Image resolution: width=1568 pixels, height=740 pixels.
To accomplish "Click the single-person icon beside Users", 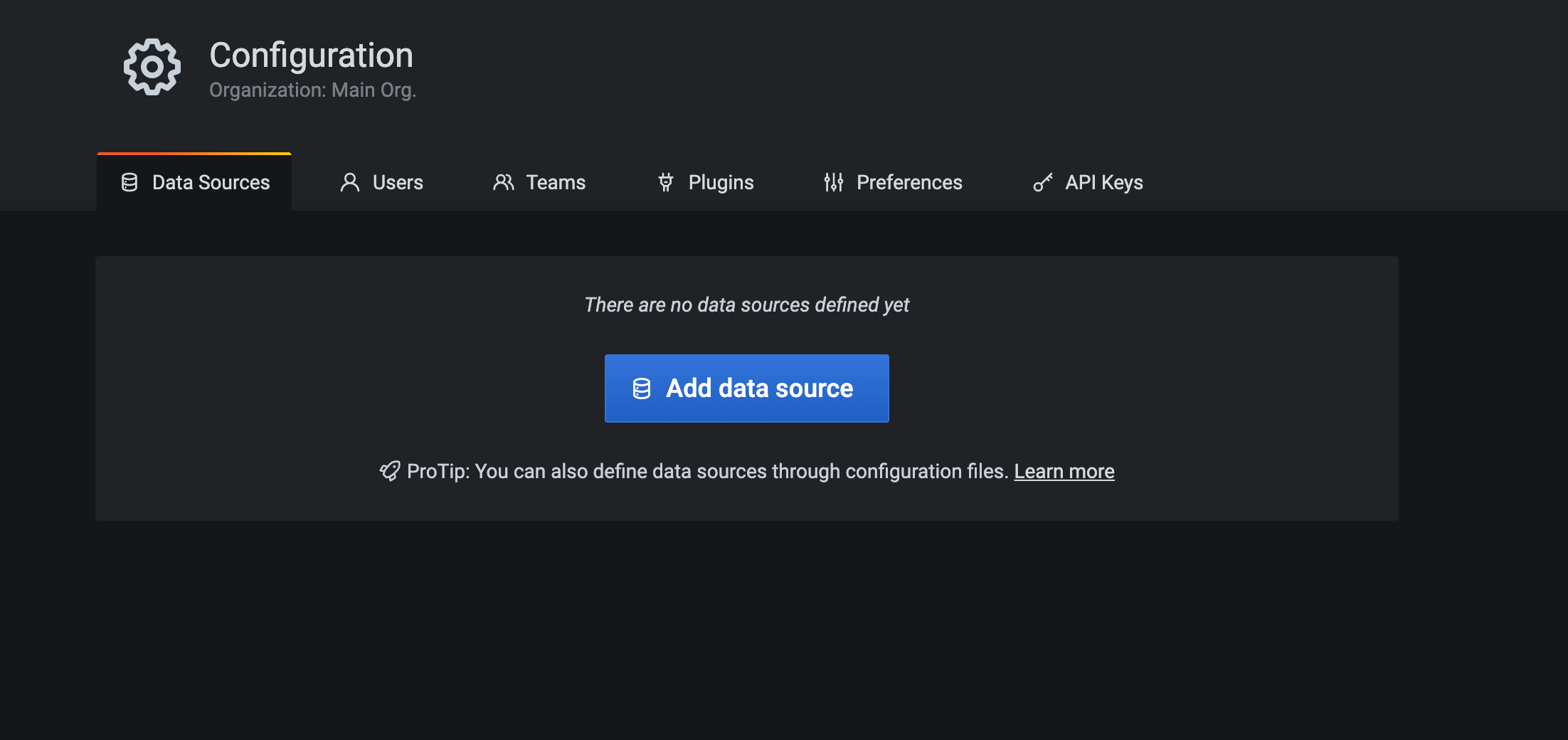I will 349,183.
